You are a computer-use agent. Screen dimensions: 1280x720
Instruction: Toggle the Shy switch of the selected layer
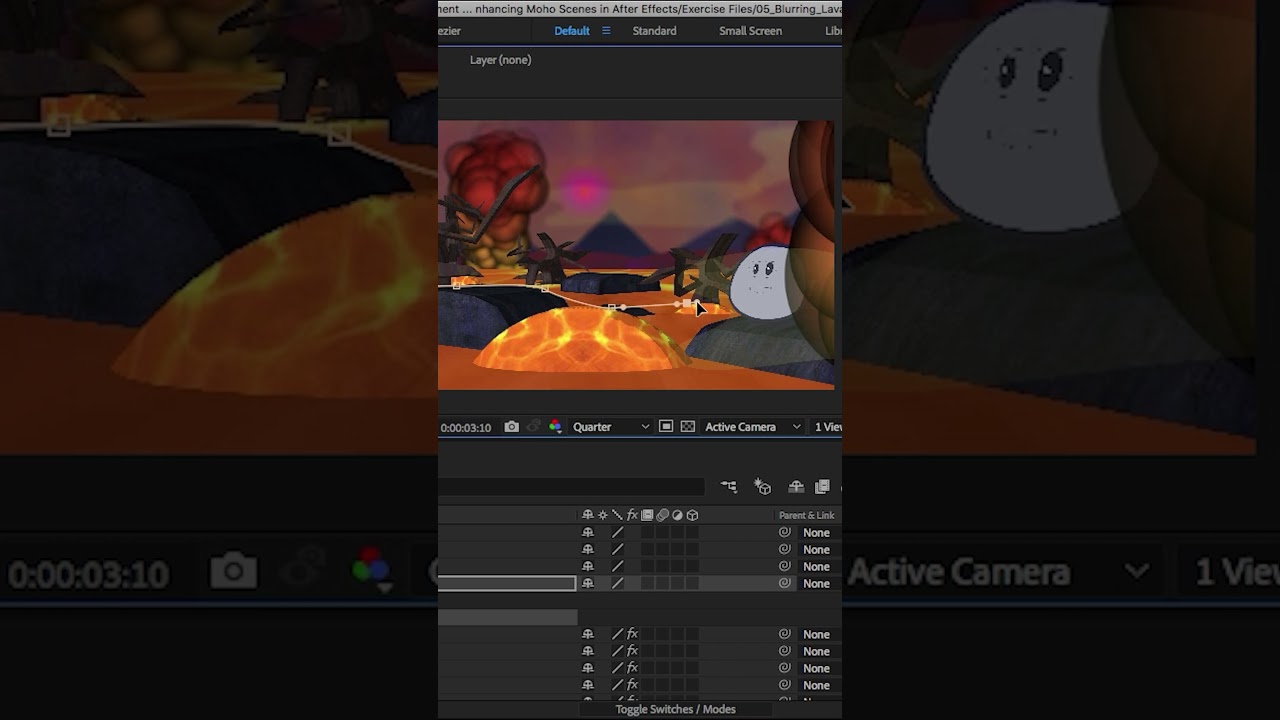(x=588, y=583)
